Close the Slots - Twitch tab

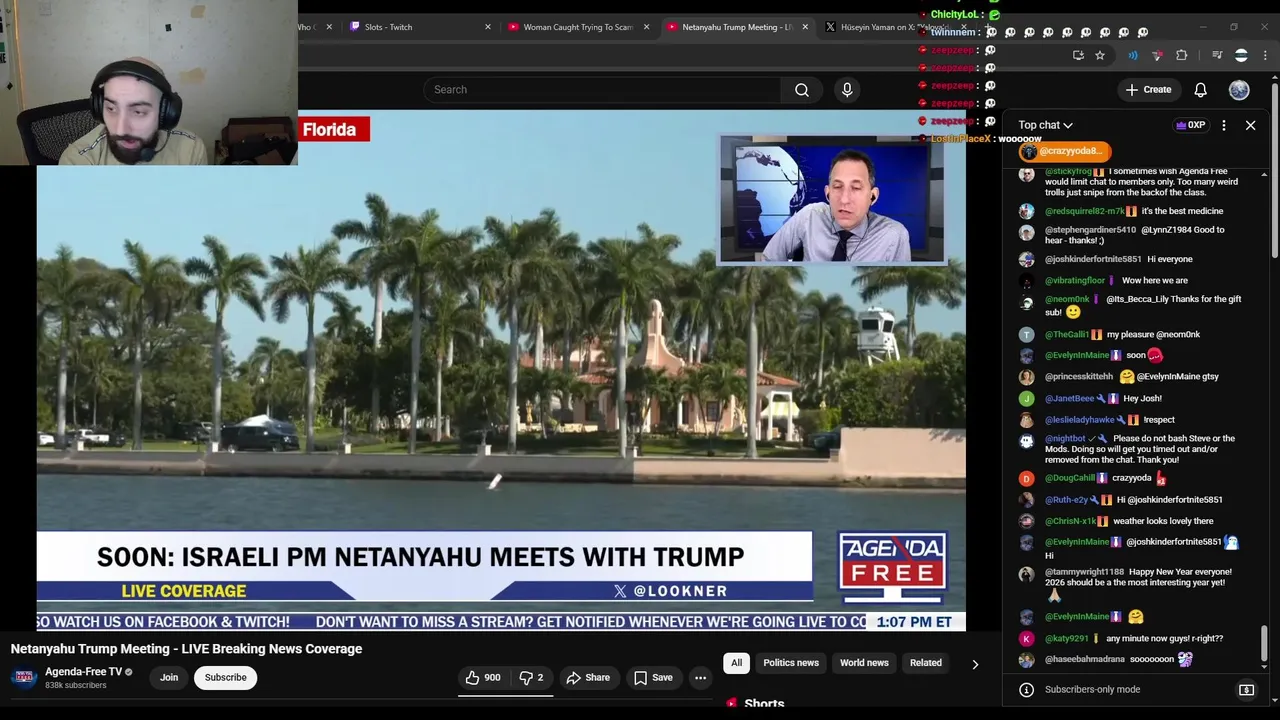(x=488, y=27)
